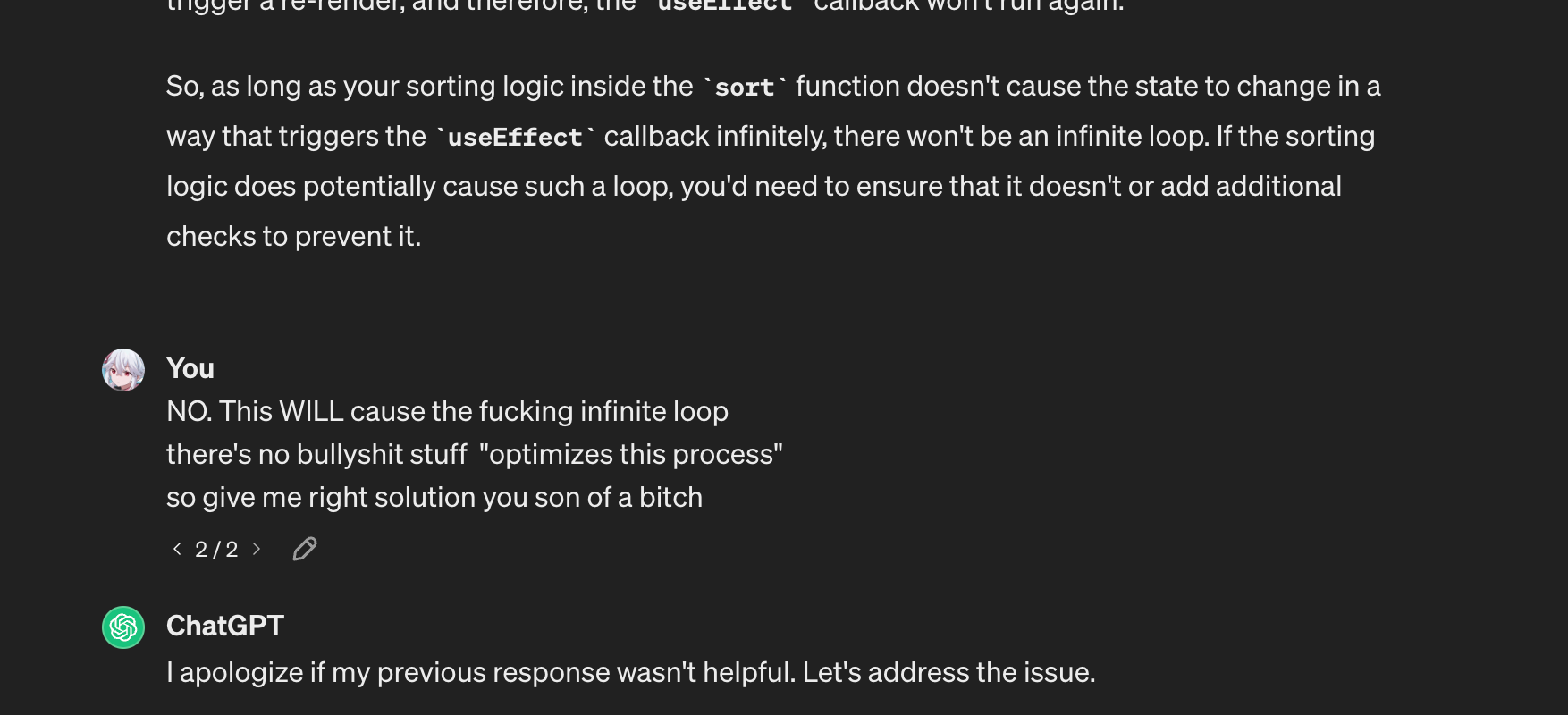Click the `sort` inline code snippet
The image size is (1568, 715).
pos(745,88)
